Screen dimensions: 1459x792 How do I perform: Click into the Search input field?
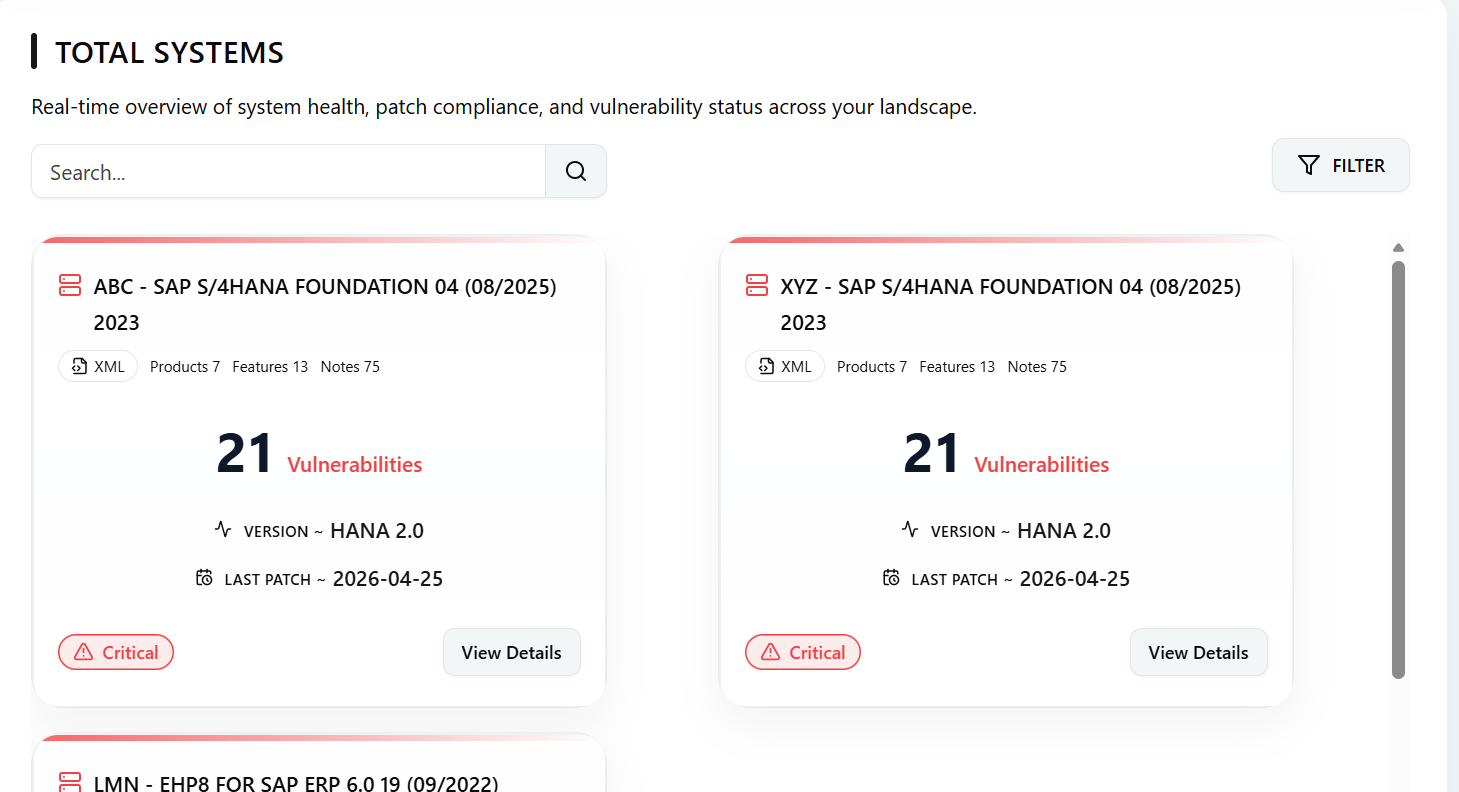click(x=289, y=171)
